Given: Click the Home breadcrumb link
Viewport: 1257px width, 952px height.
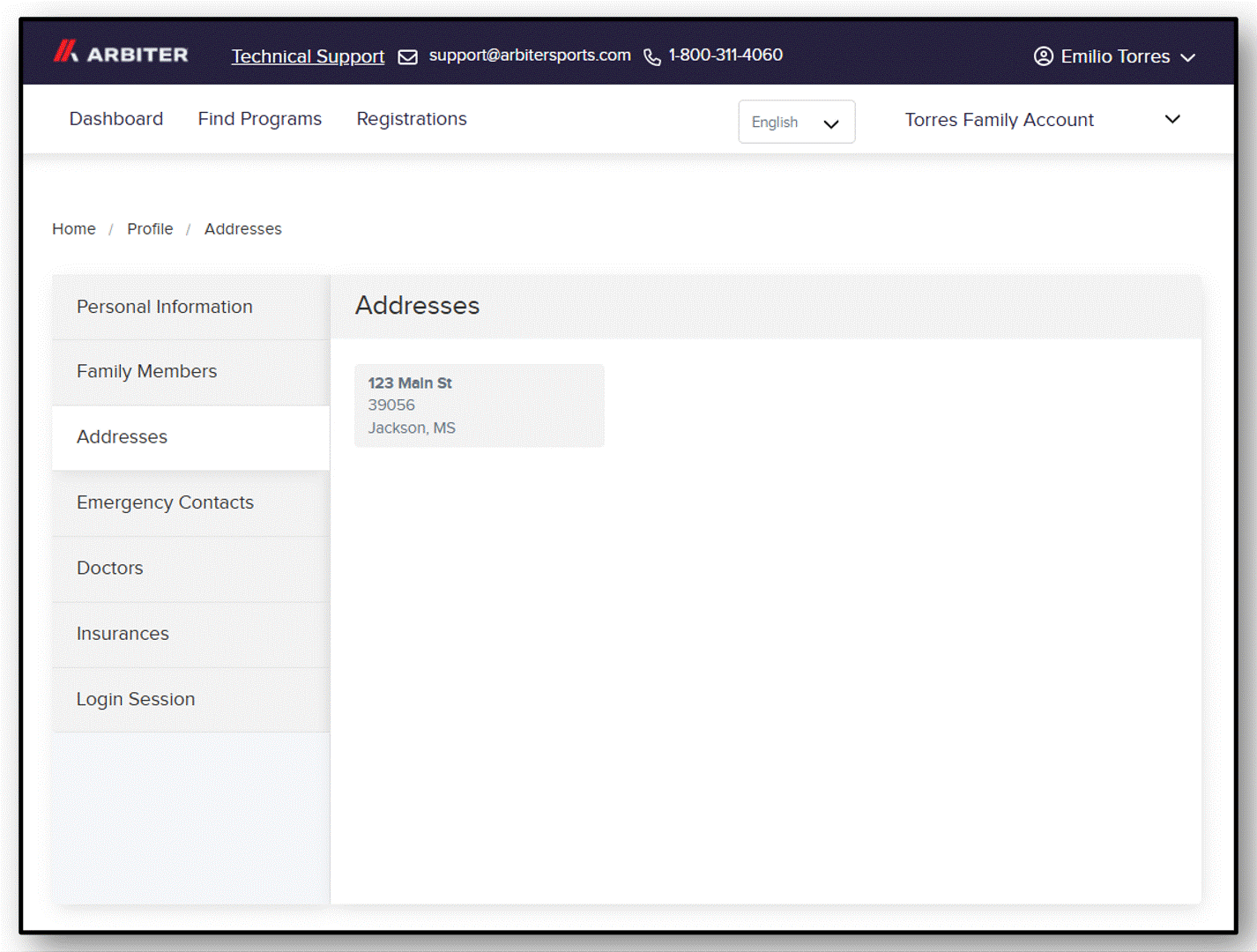Looking at the screenshot, I should 74,229.
